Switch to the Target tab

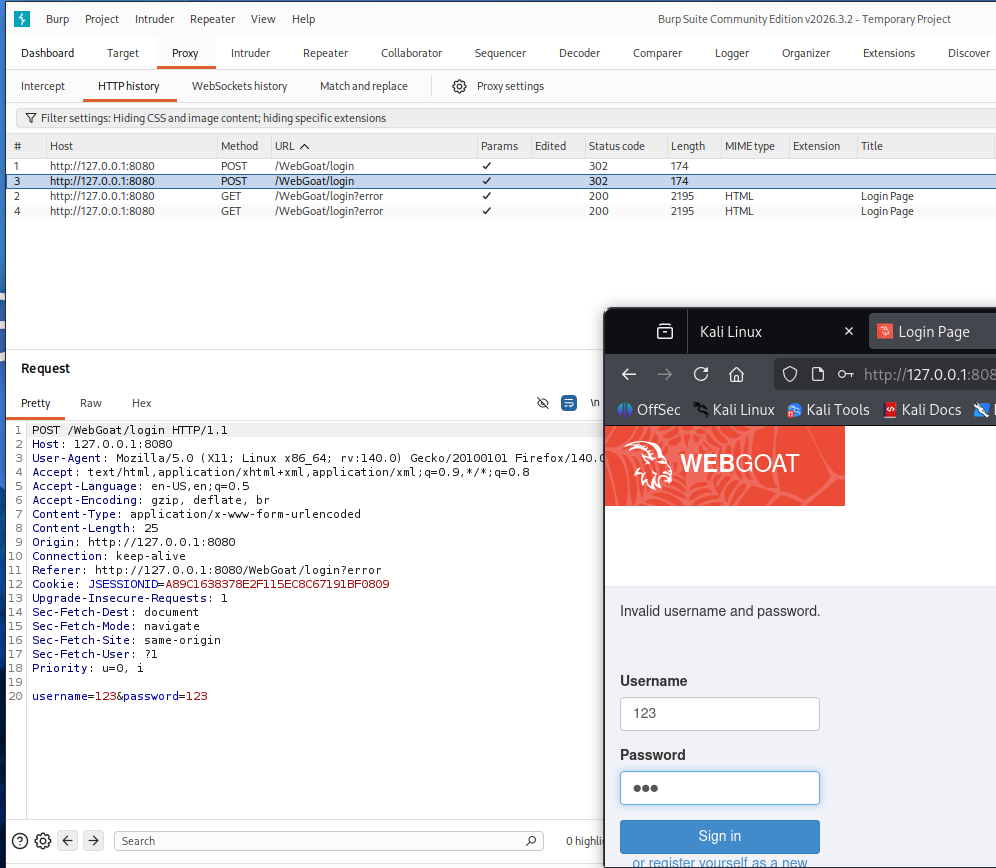tap(123, 53)
